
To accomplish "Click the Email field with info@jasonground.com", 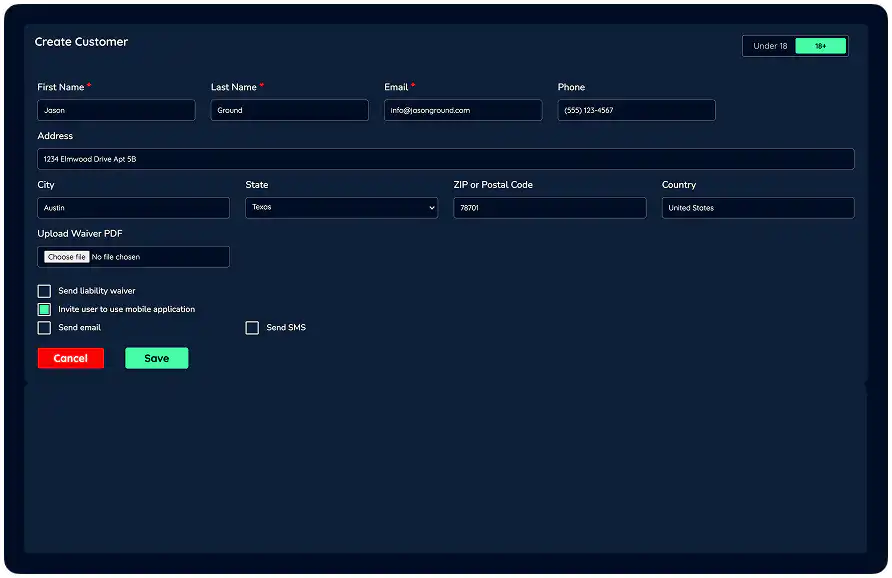I will click(462, 110).
